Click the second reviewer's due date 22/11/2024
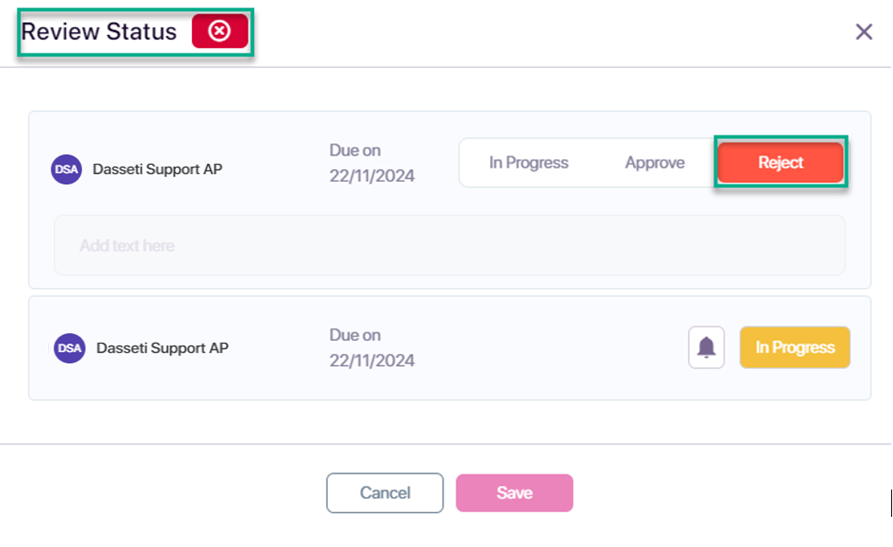 (x=372, y=361)
